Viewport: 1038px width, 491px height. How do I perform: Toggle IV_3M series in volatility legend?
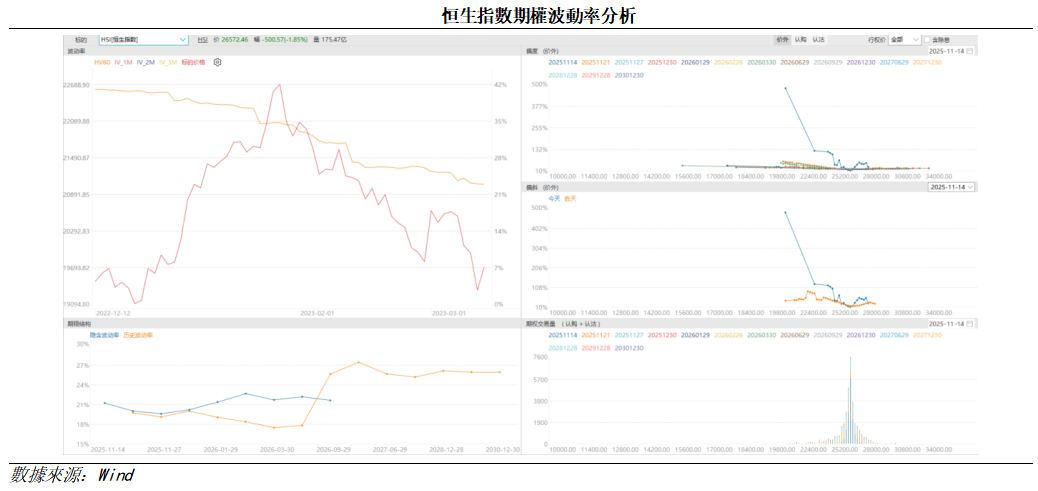point(168,62)
